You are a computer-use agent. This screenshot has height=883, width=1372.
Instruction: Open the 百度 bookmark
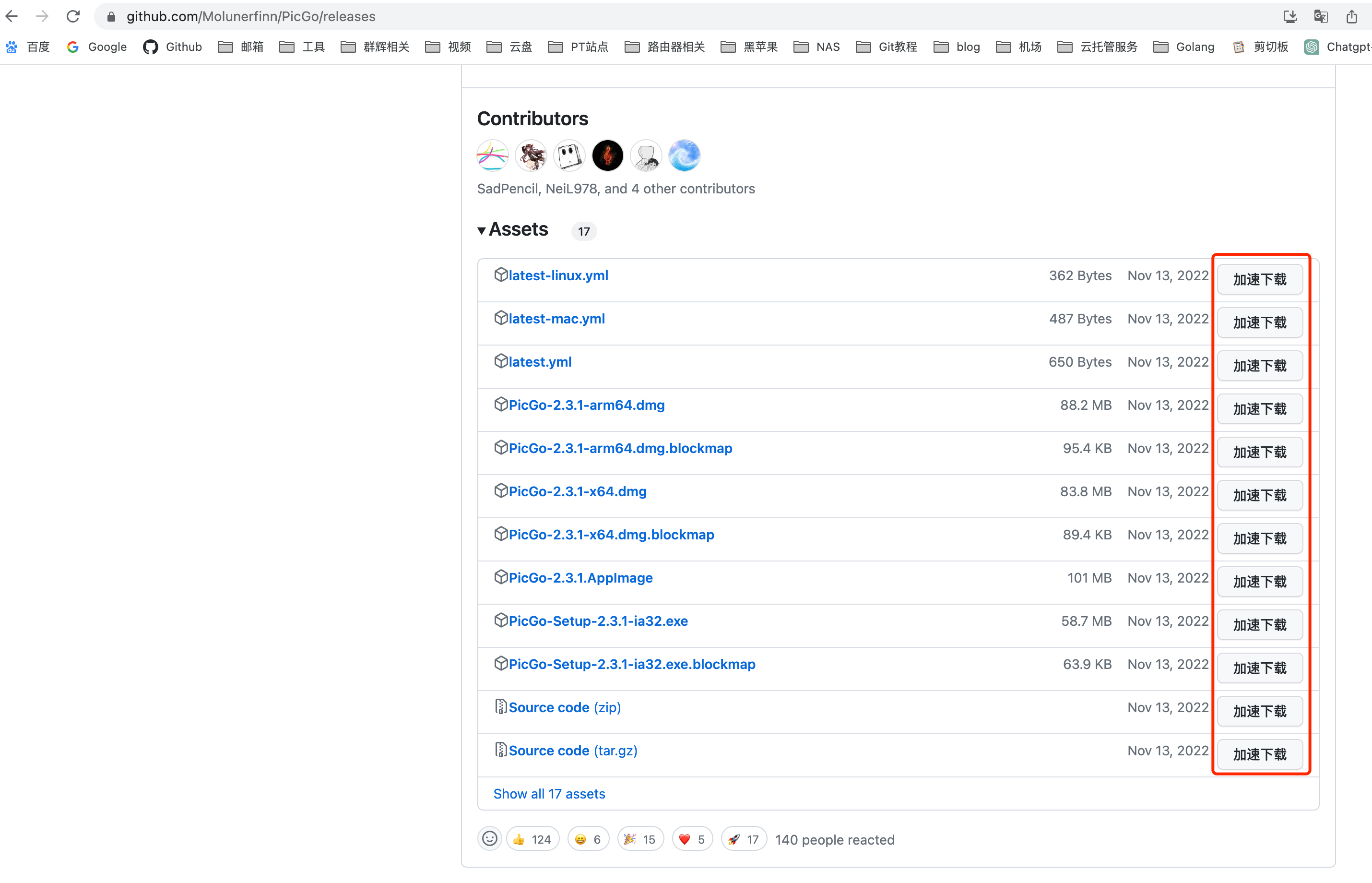click(x=27, y=47)
